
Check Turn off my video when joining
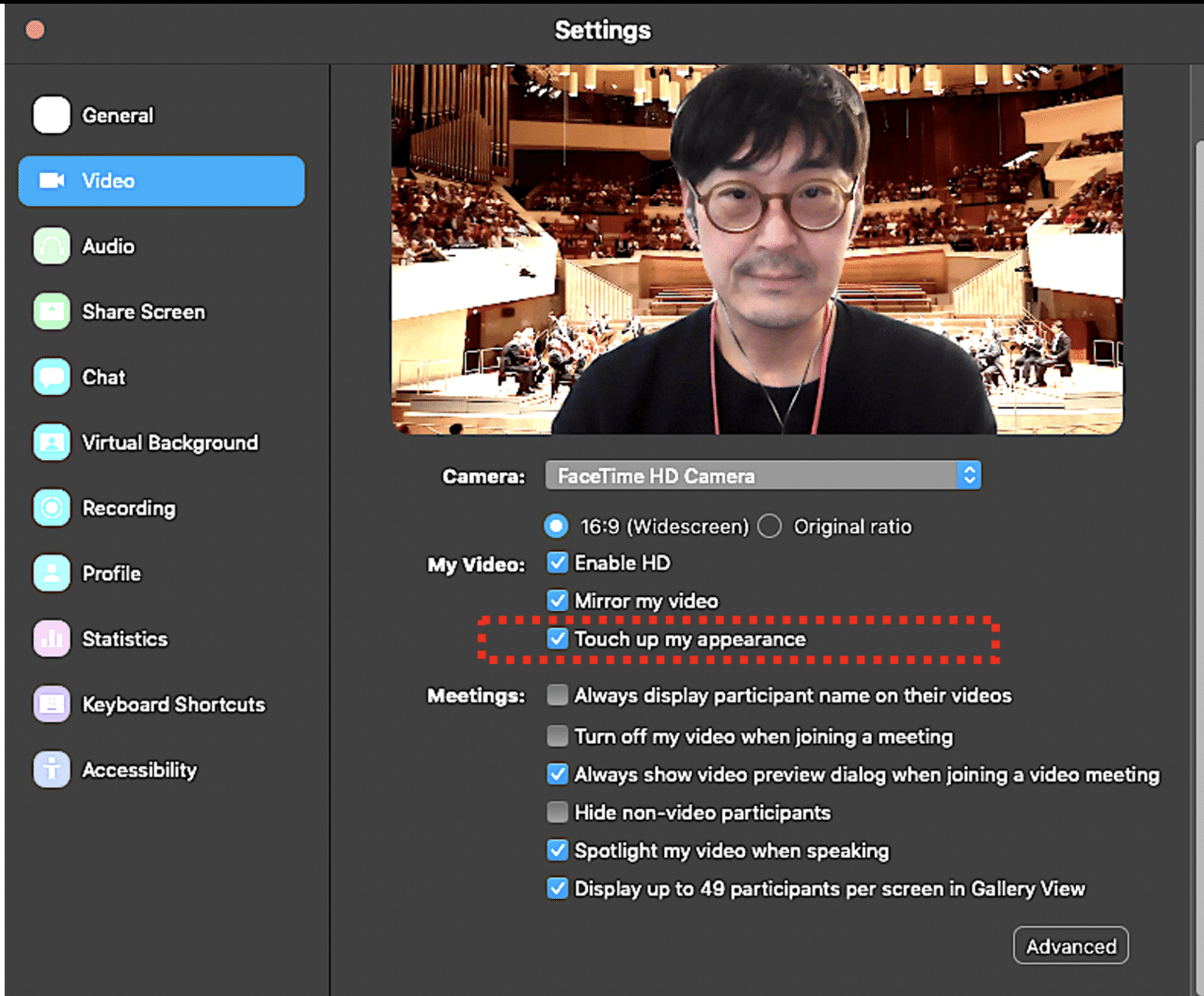click(558, 735)
